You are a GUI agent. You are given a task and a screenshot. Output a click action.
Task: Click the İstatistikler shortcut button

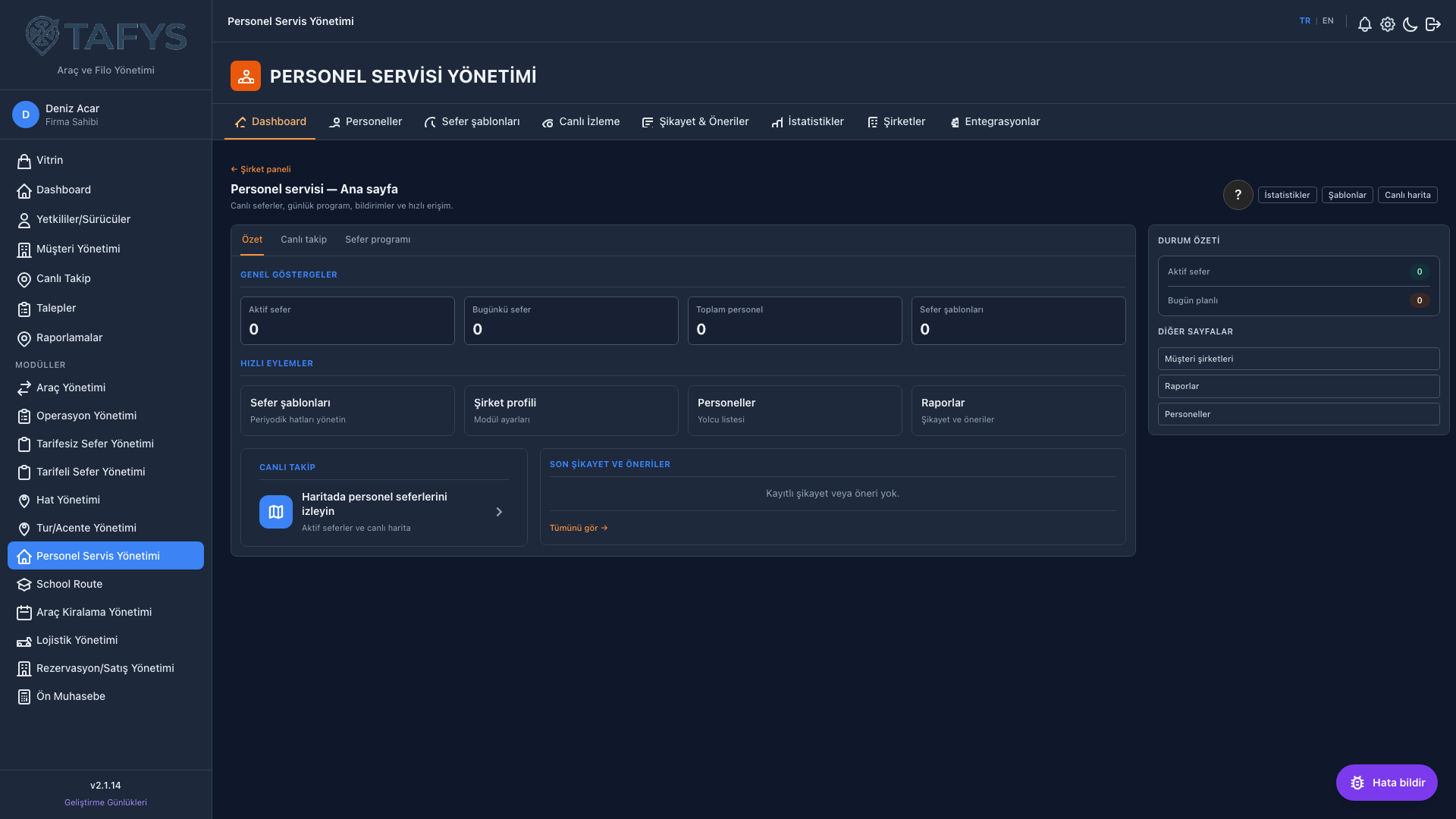[x=1287, y=195]
